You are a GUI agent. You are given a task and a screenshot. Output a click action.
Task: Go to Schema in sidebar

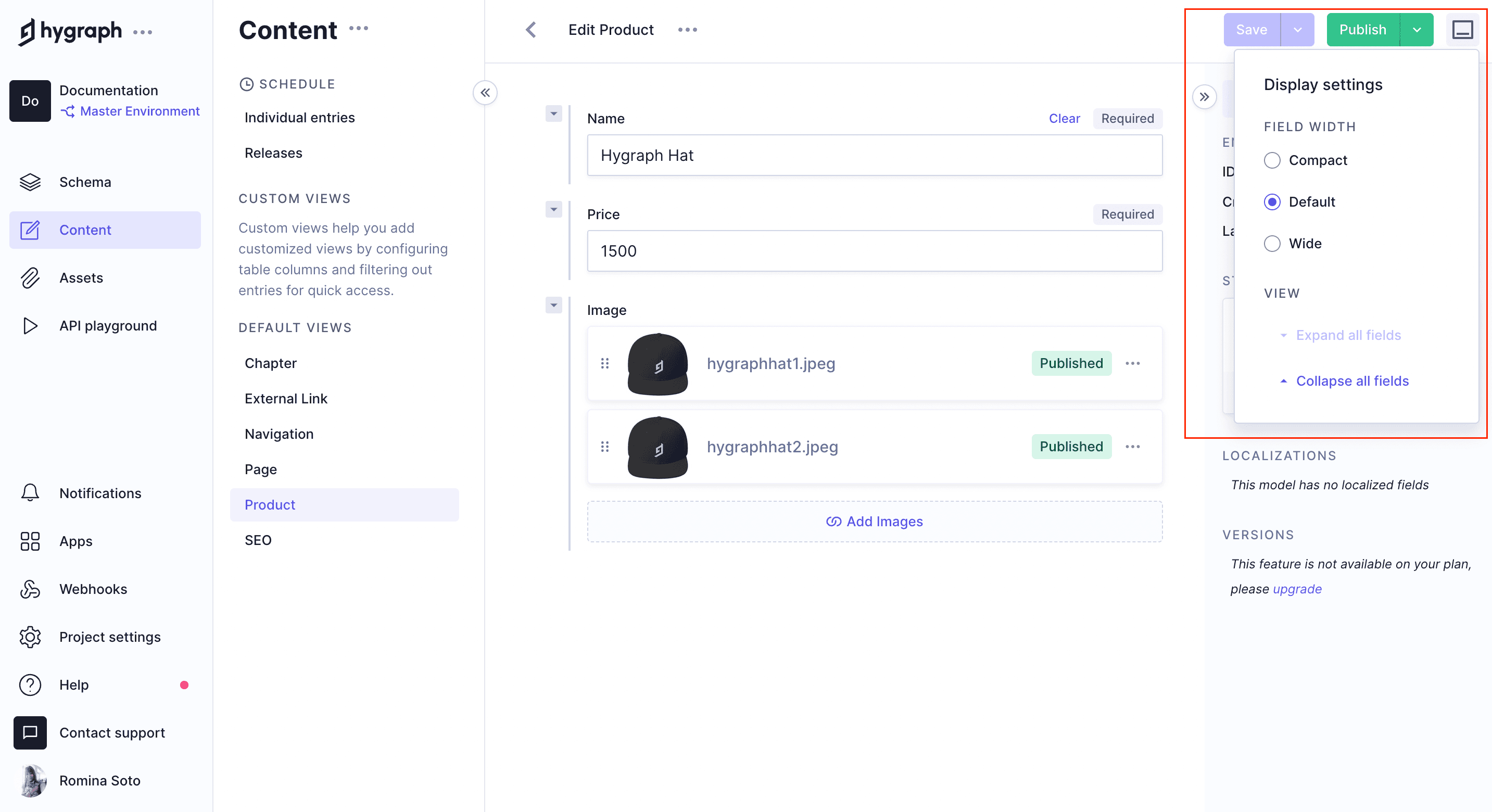(x=84, y=182)
